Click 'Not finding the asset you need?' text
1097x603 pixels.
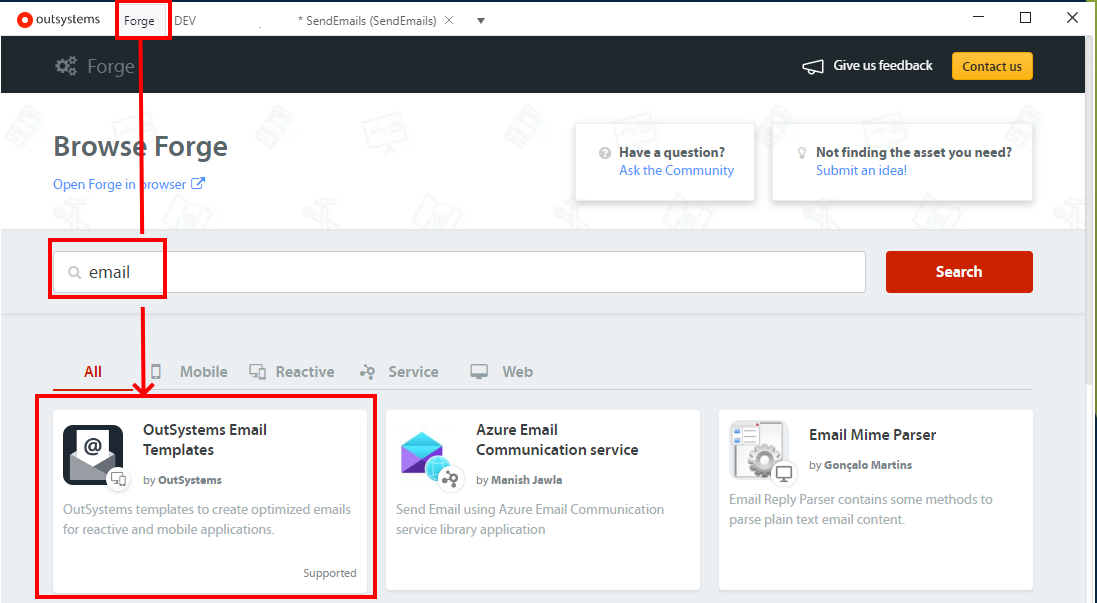914,152
